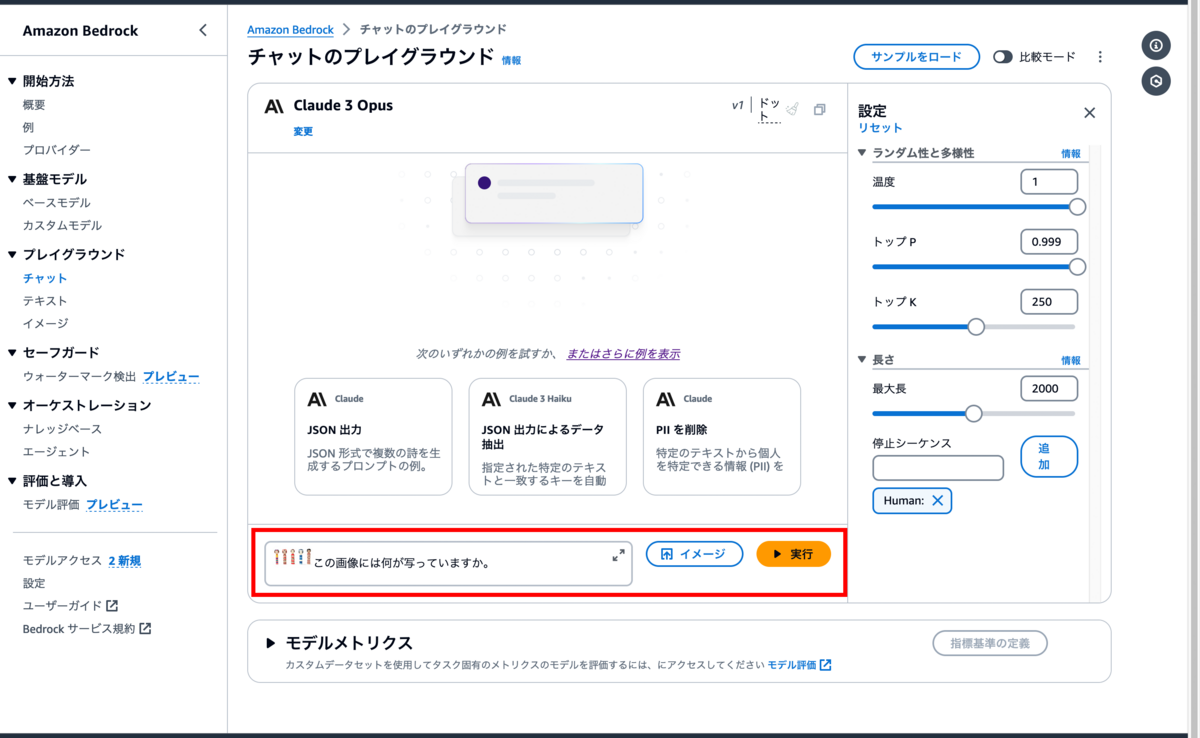Click the 最大長 slider handle
The height and width of the screenshot is (738, 1200).
973,414
